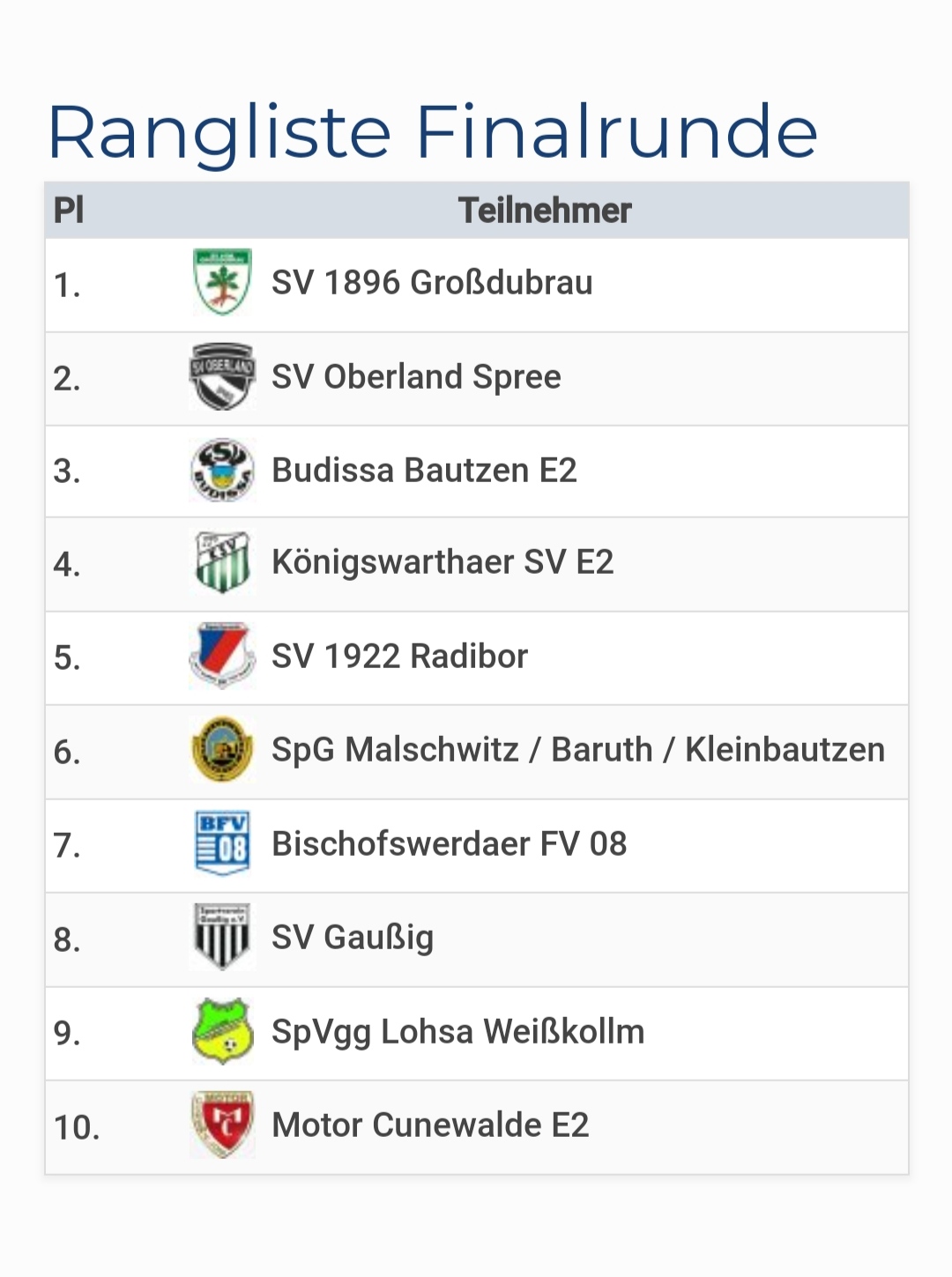Tap the Bischofswerdaer FV 08 blue logo
The height and width of the screenshot is (1277, 952).
pos(222,844)
